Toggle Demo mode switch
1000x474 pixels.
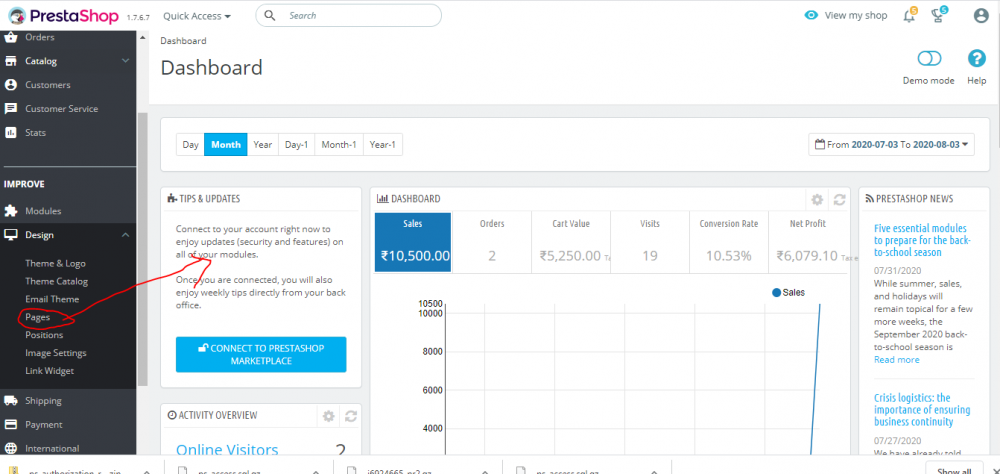929,59
